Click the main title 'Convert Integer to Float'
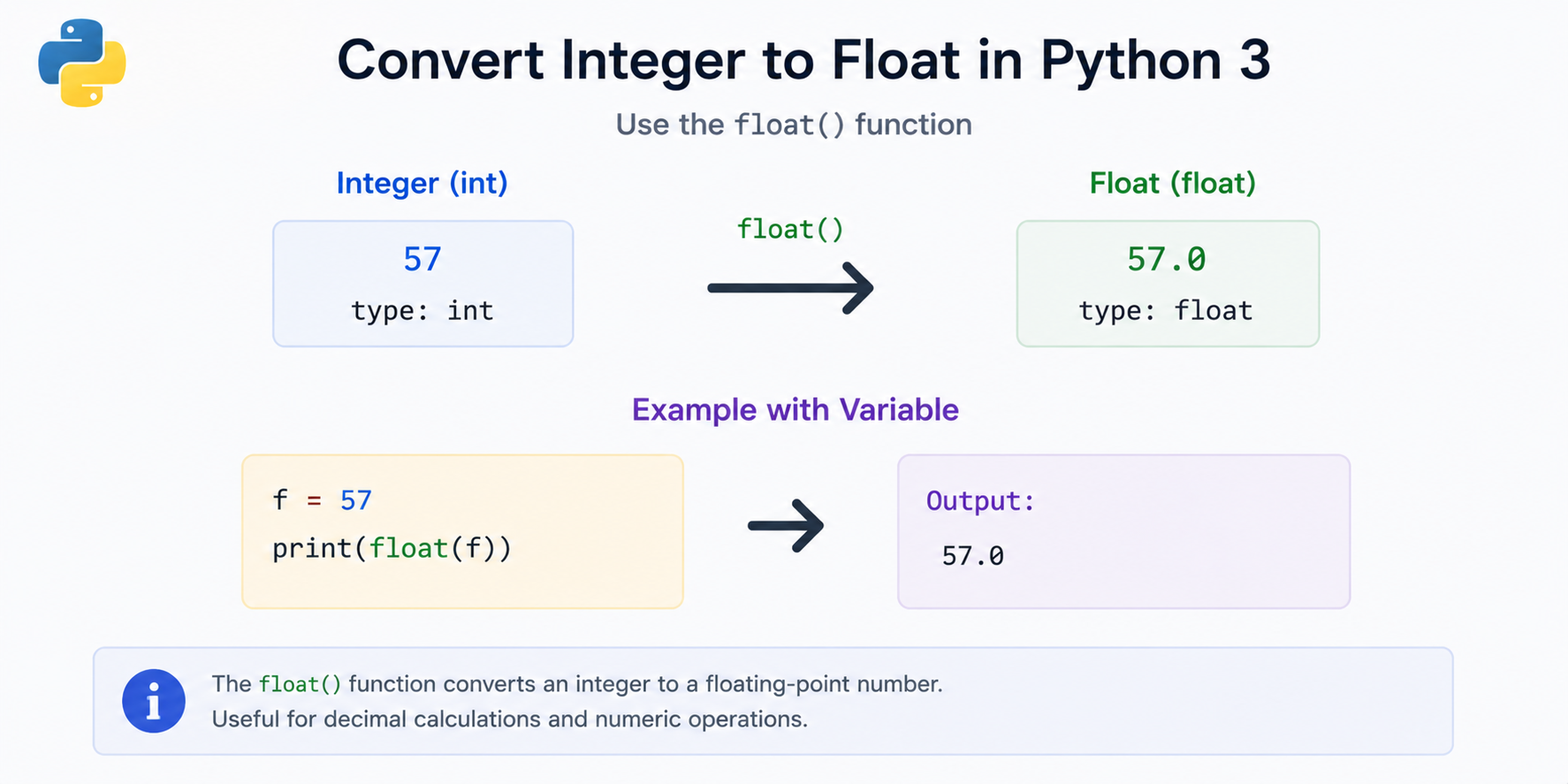The image size is (1568, 784). pyautogui.click(x=803, y=60)
